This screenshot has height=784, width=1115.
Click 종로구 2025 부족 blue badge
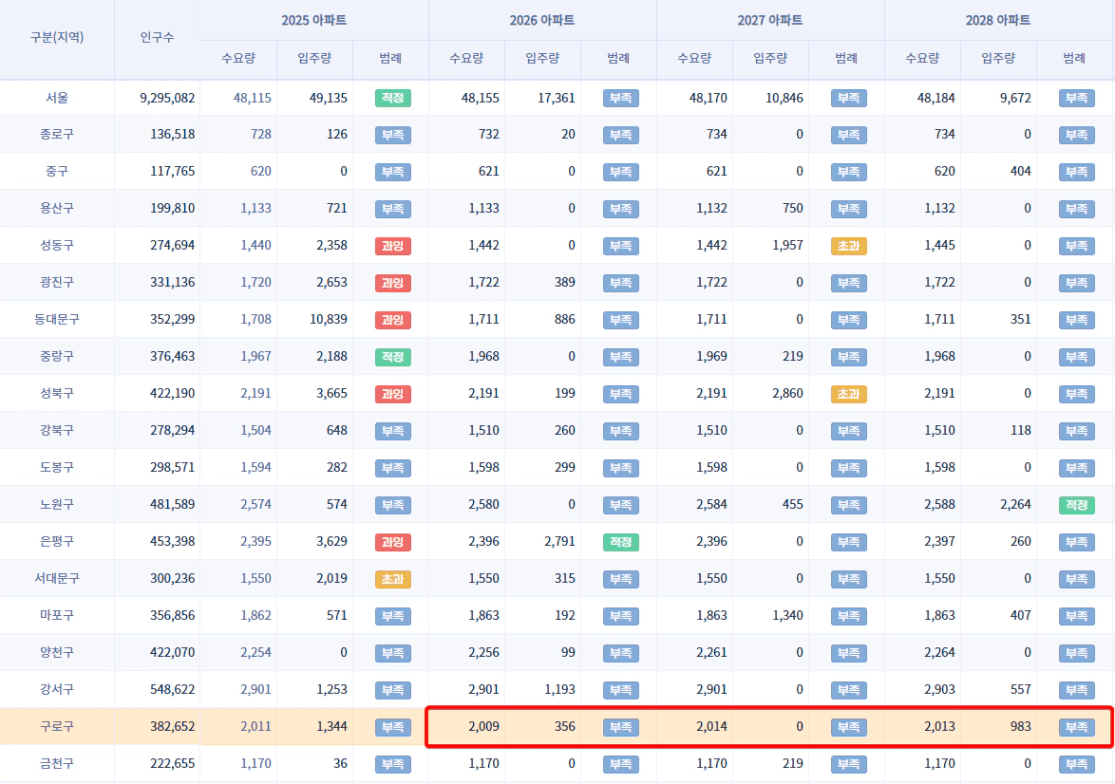point(393,135)
